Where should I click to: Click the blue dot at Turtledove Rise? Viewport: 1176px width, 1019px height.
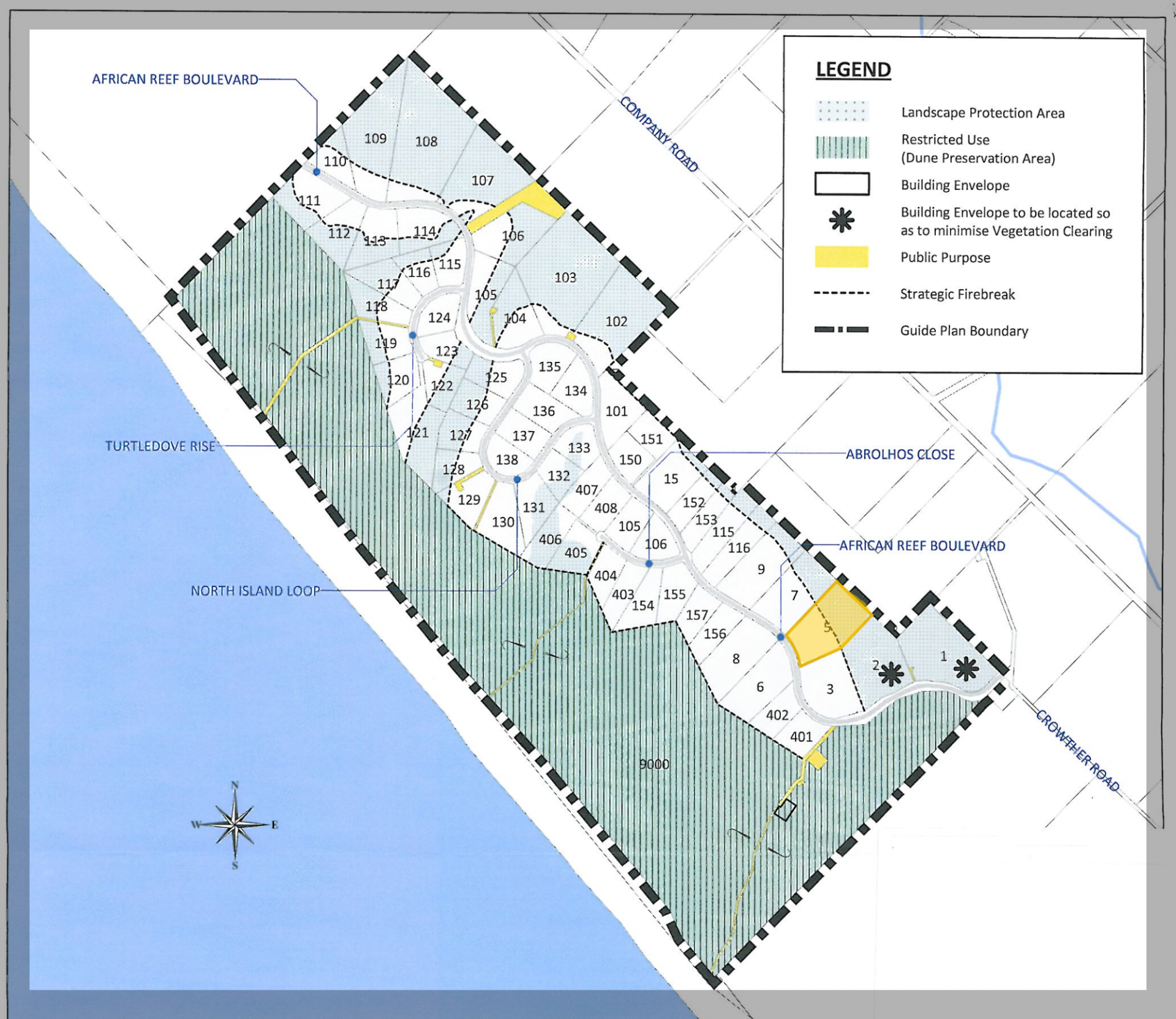[x=413, y=336]
